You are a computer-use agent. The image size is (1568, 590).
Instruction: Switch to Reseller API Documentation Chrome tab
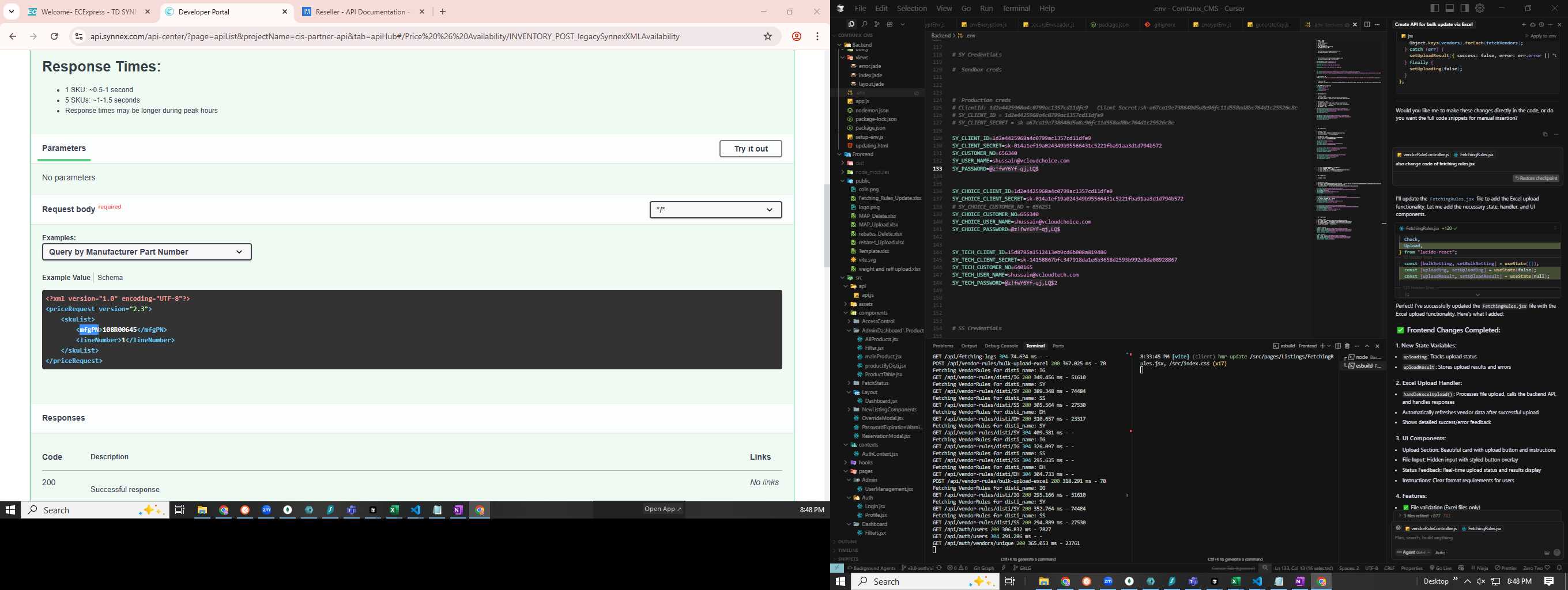click(363, 12)
